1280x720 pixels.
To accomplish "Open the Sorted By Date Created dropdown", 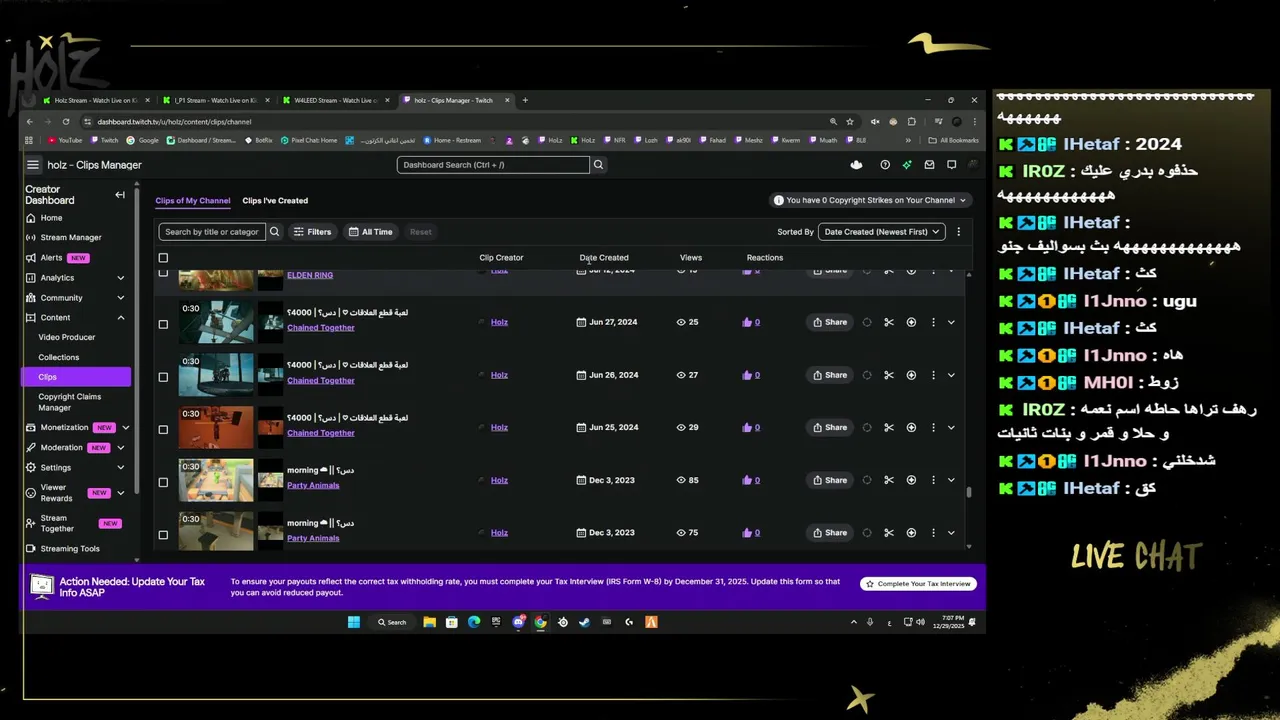I will 882,232.
